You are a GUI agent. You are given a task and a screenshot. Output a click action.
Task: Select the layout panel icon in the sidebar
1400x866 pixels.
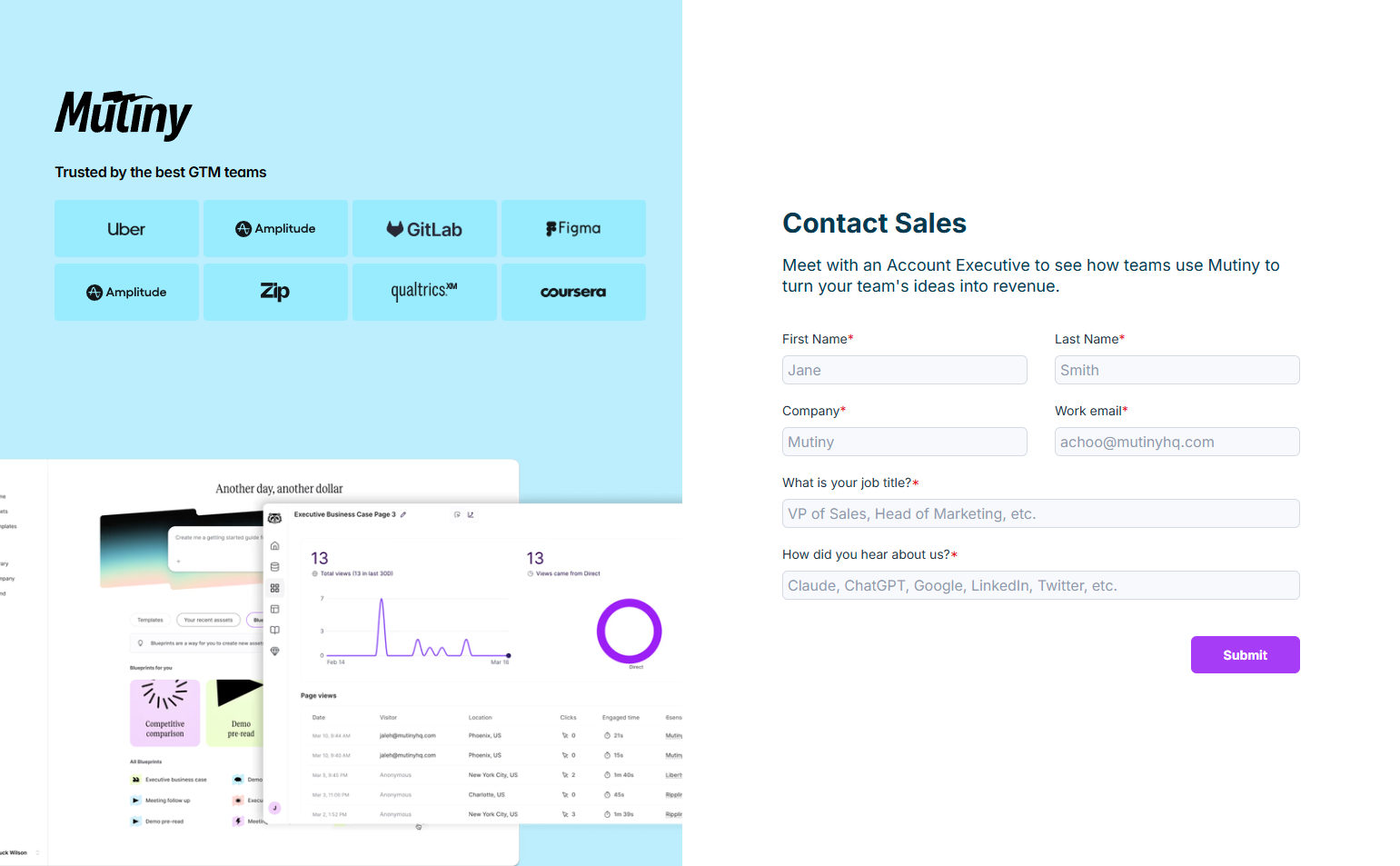[x=274, y=610]
